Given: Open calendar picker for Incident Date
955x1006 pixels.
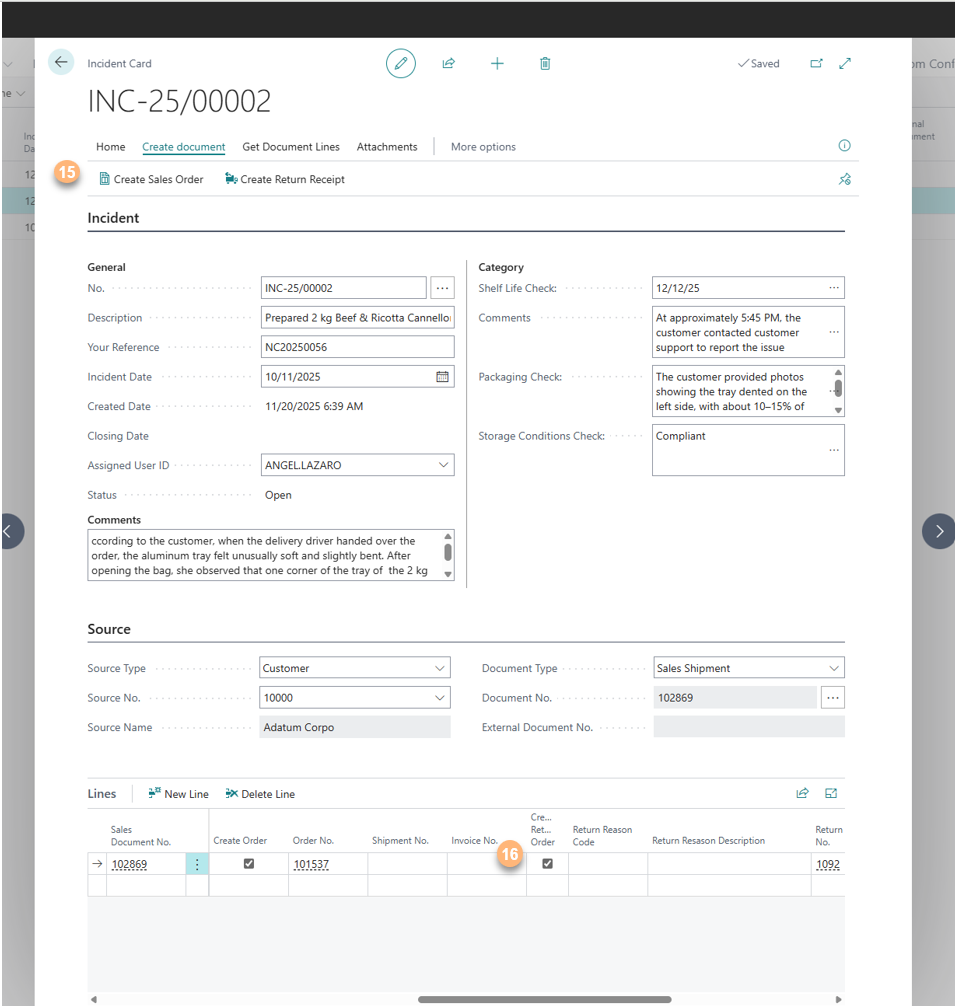Looking at the screenshot, I should (x=443, y=377).
